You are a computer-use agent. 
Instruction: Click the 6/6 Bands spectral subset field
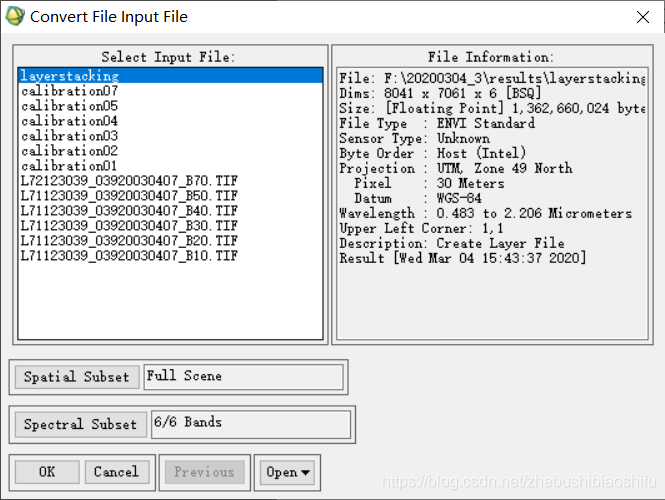click(x=251, y=423)
